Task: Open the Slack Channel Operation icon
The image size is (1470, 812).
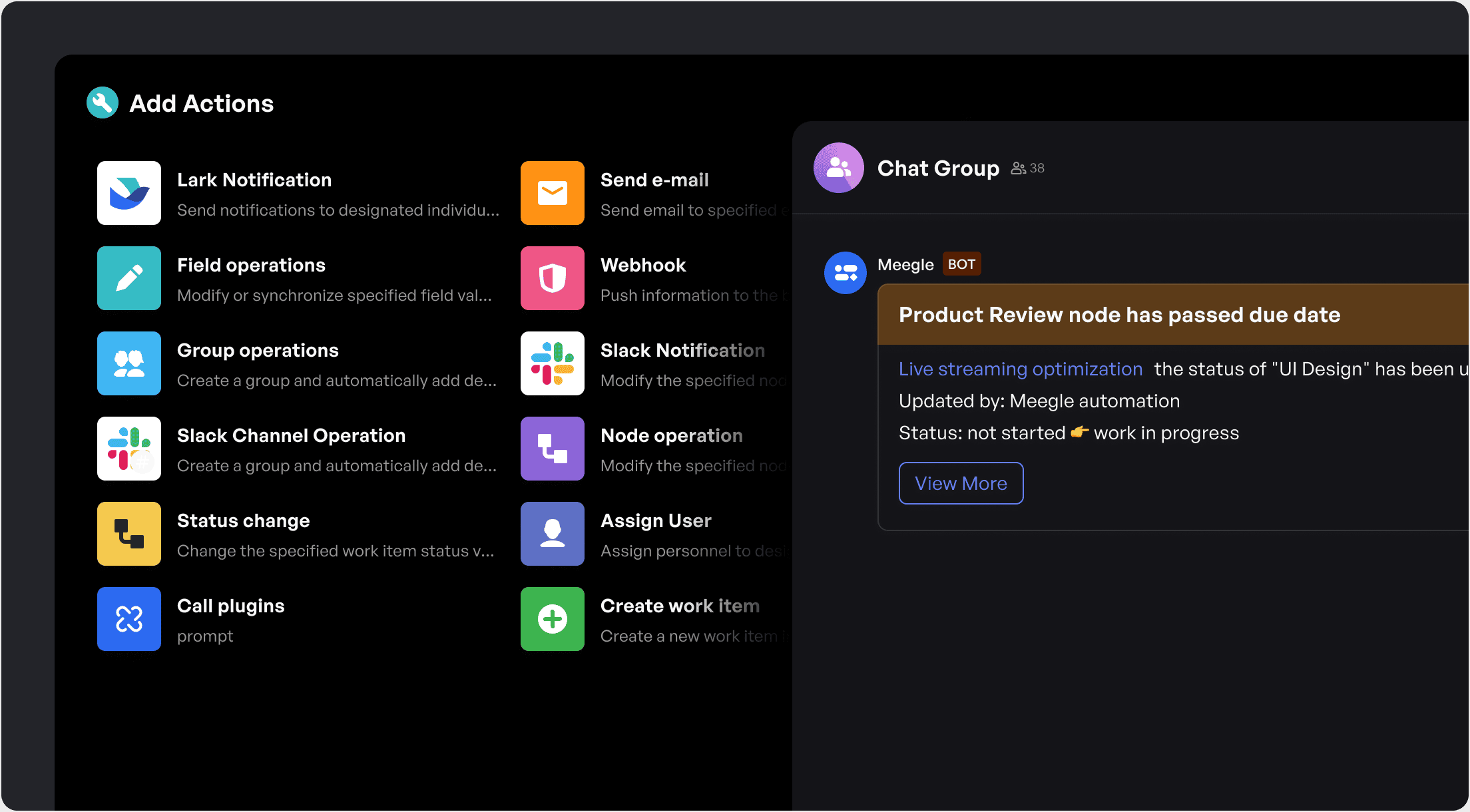Action: pos(129,449)
